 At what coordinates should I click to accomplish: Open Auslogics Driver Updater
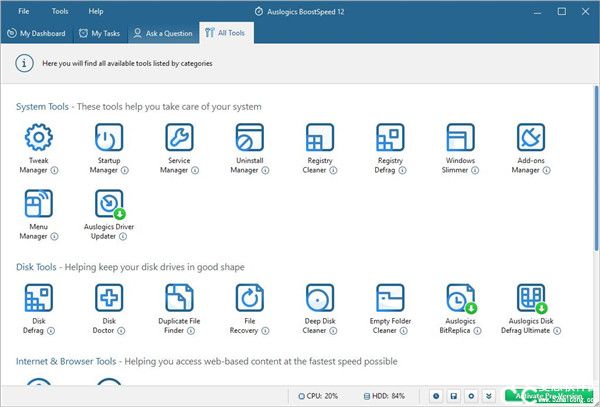[108, 204]
